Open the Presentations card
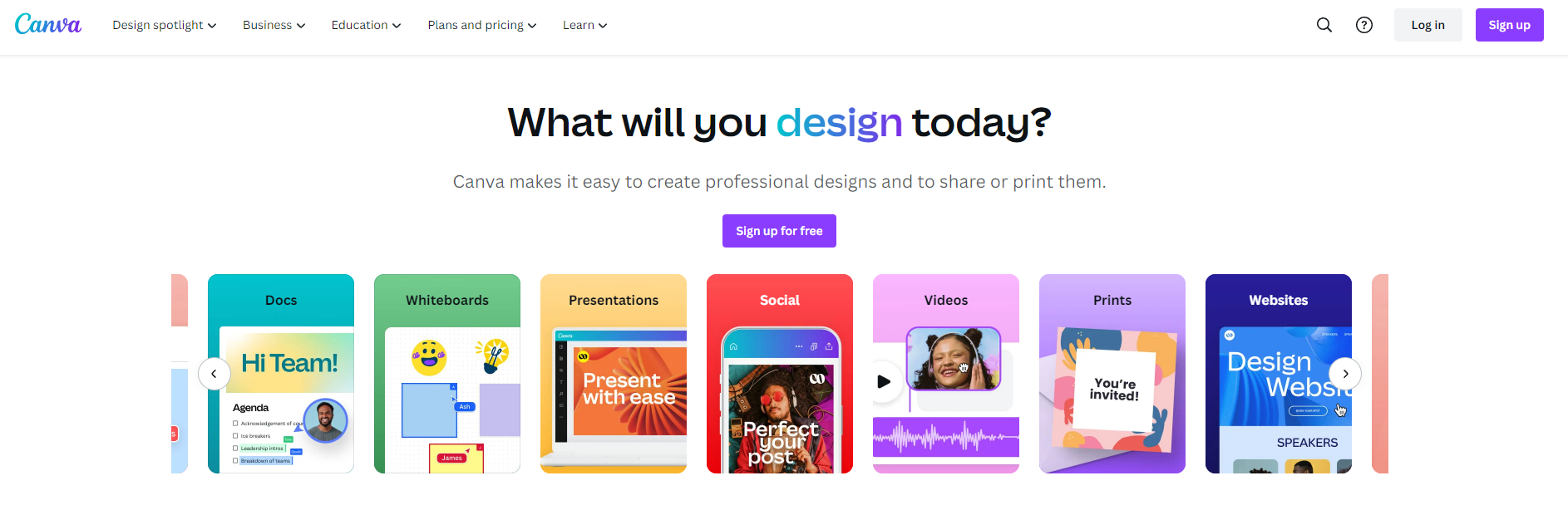Viewport: 1568px width, 510px height. pos(614,374)
